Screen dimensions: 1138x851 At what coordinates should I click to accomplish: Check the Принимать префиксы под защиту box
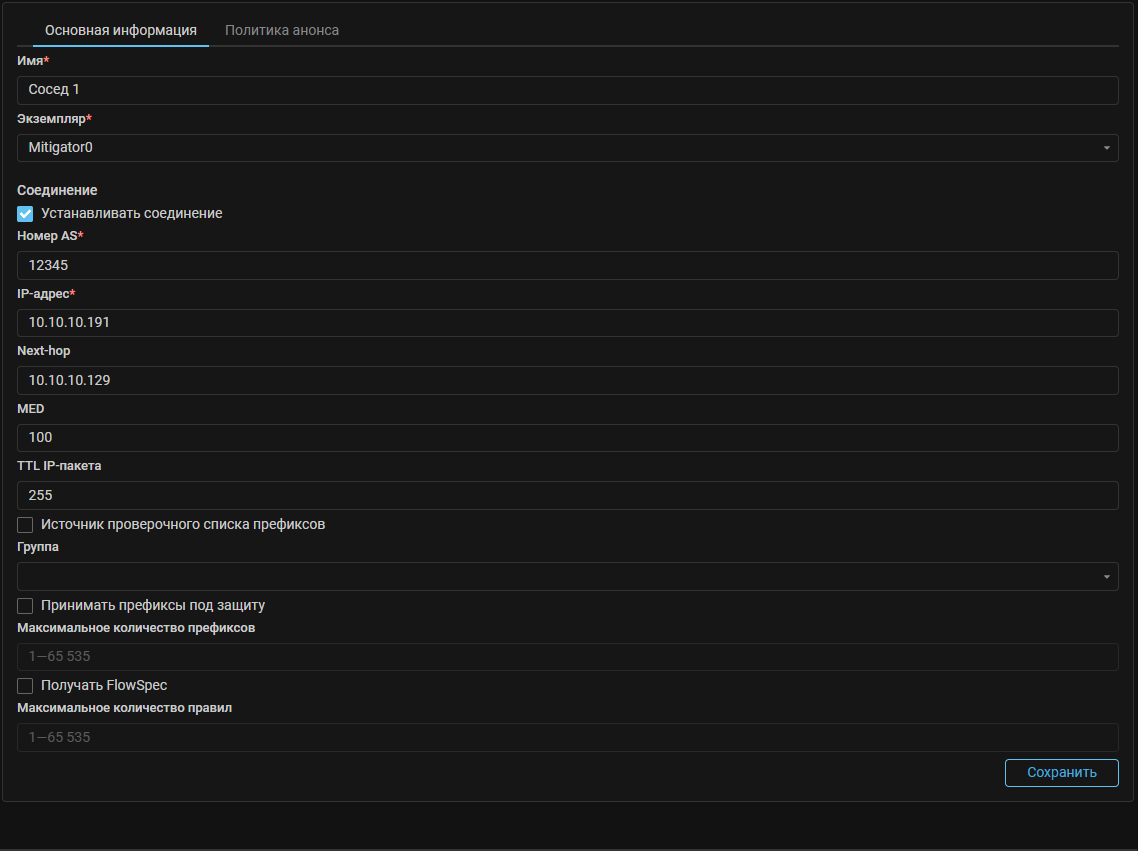[26, 605]
